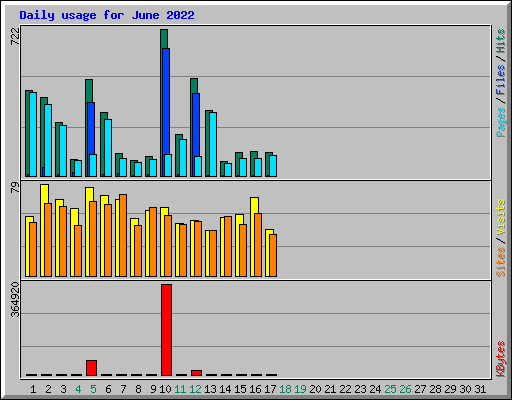Click day 9 on the x-axis

coord(153,389)
